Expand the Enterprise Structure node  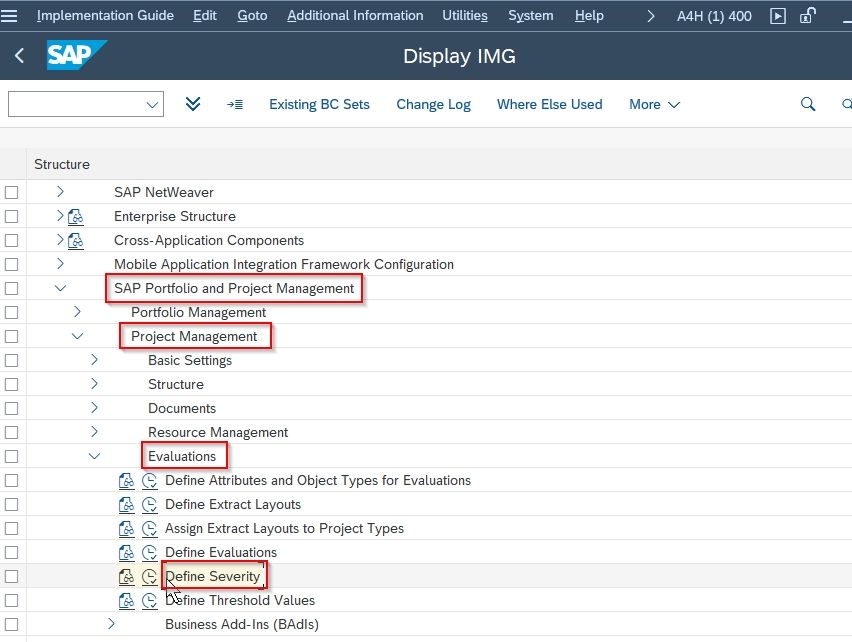pos(60,216)
